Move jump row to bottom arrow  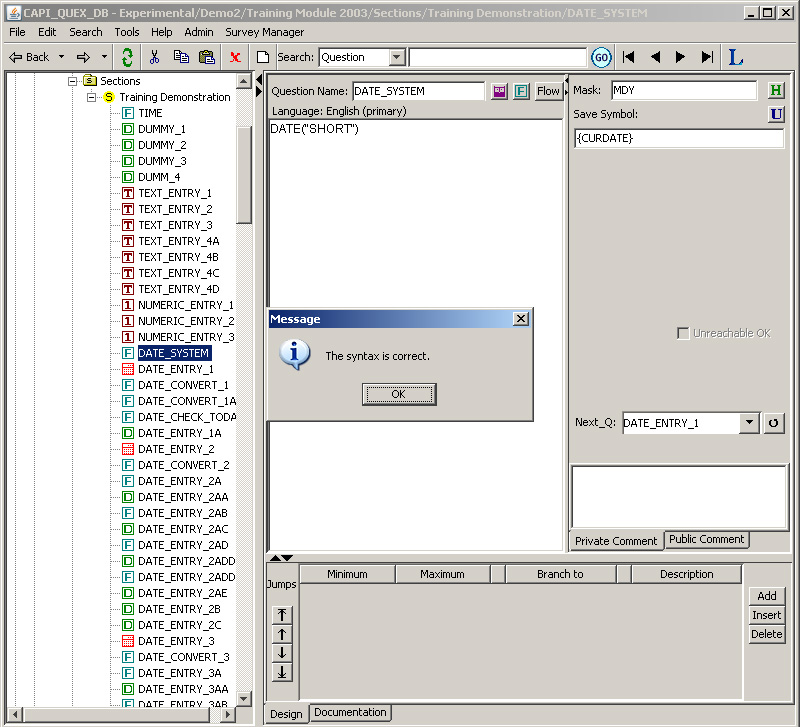(x=282, y=672)
